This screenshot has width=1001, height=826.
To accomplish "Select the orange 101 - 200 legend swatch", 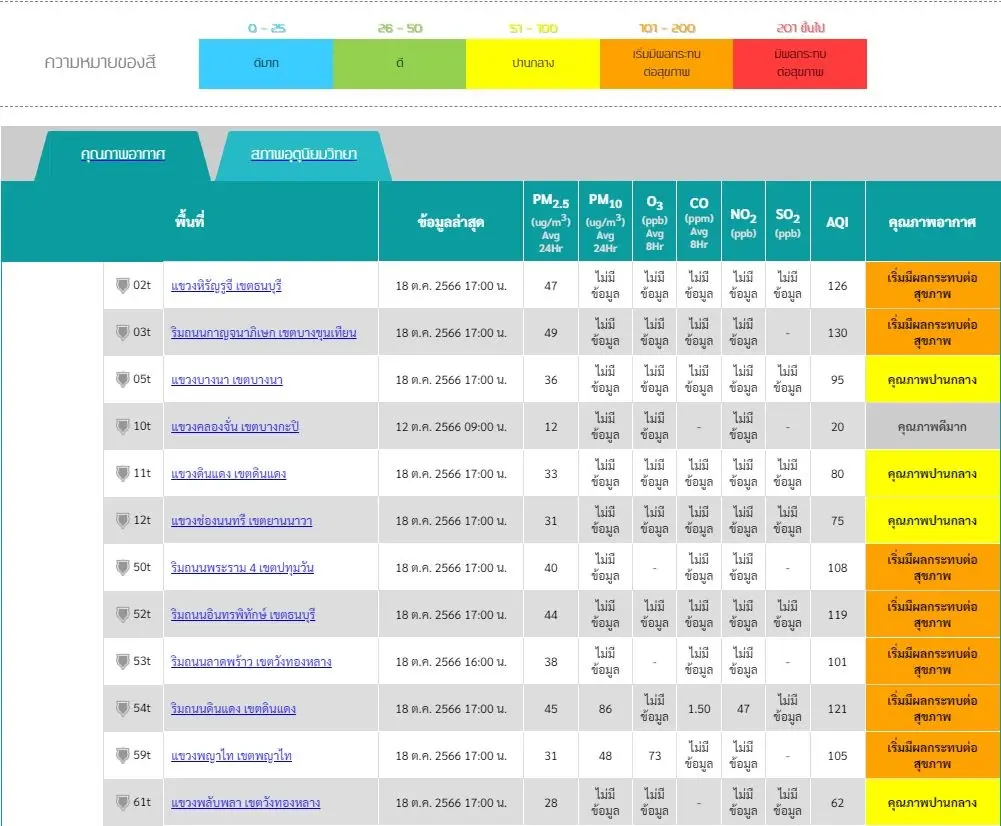I will [666, 64].
